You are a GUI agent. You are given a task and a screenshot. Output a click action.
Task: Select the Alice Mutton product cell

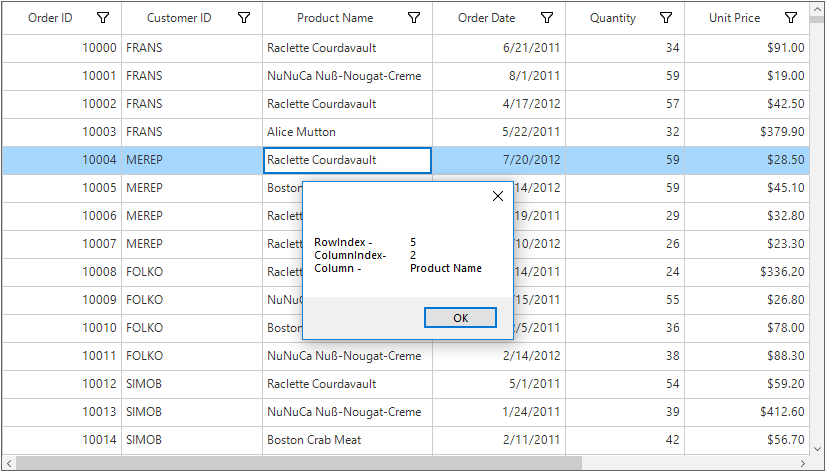pos(347,132)
